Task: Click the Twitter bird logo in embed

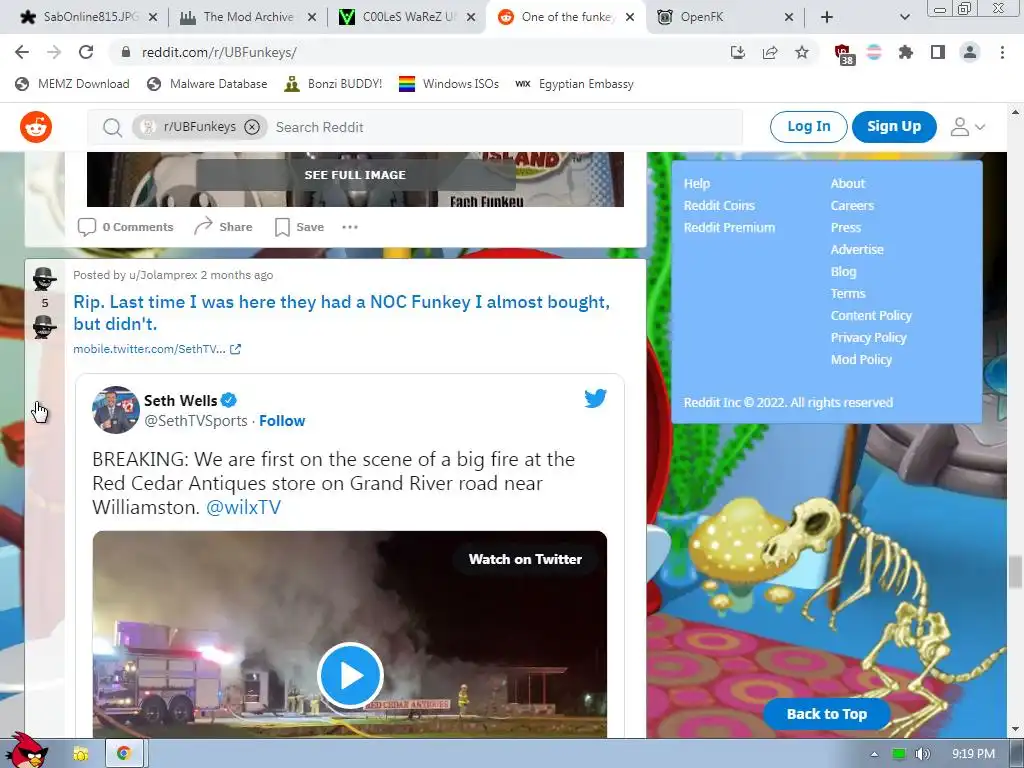Action: (x=596, y=398)
